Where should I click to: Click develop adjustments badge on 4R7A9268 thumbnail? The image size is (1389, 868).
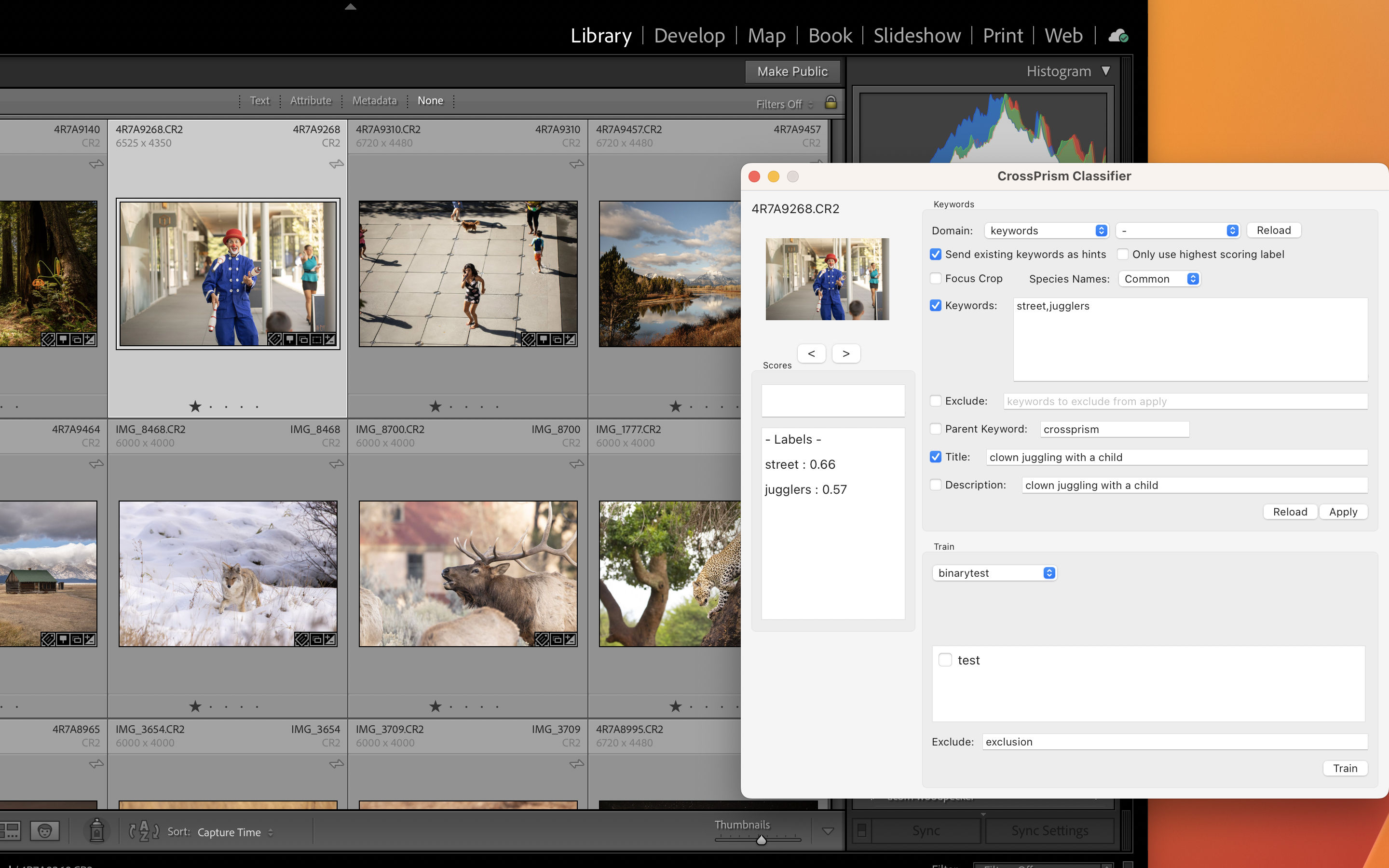pos(329,339)
